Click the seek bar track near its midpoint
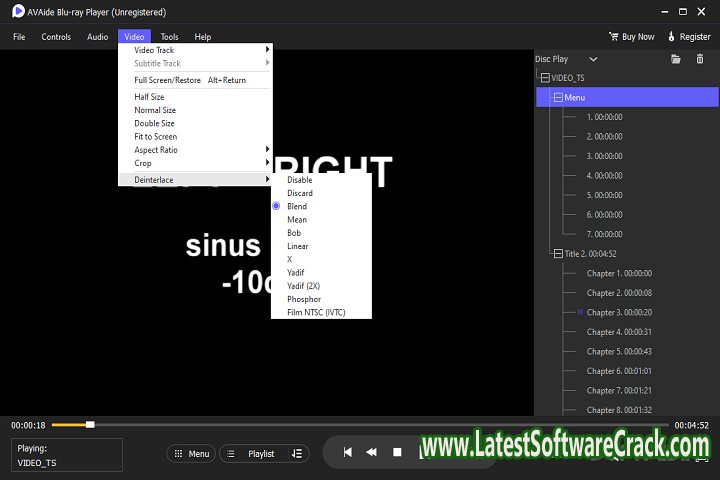This screenshot has width=720, height=480. 360,425
